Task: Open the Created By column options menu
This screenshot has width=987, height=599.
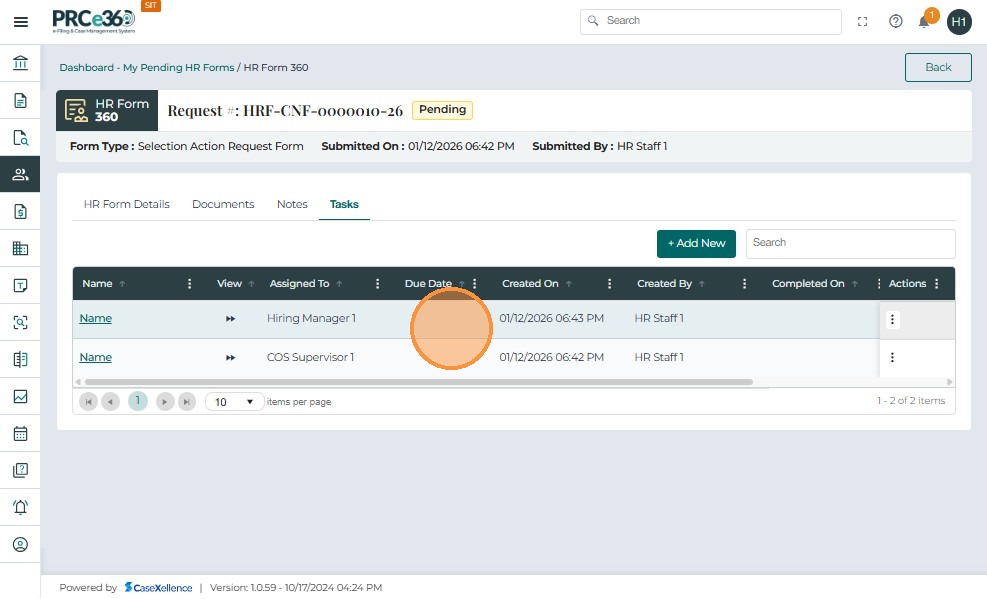Action: pos(744,284)
